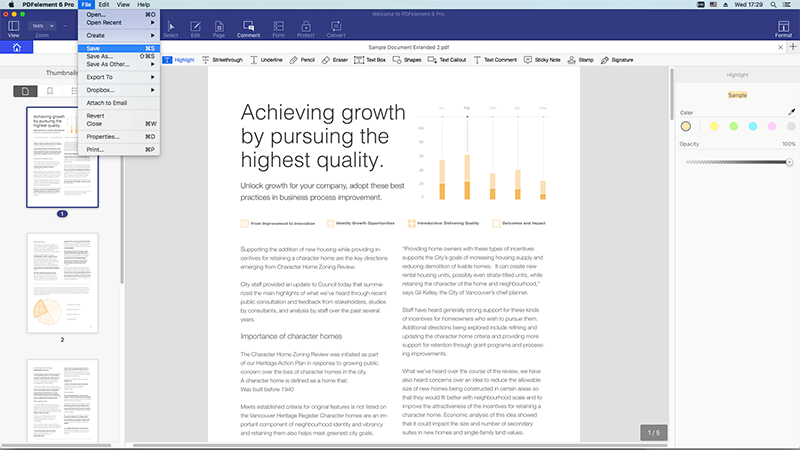Choose Attach to Email menu entry
The image size is (800, 450).
(119, 103)
